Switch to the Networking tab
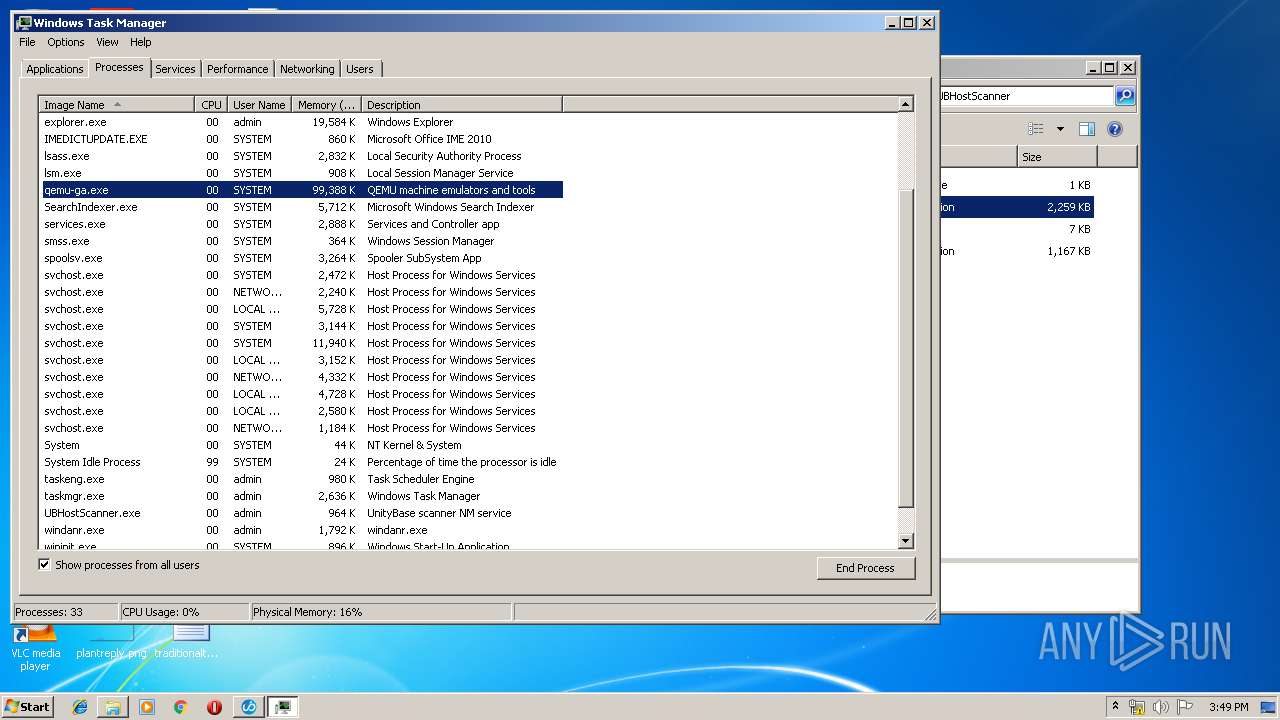This screenshot has height=720, width=1280. point(307,69)
